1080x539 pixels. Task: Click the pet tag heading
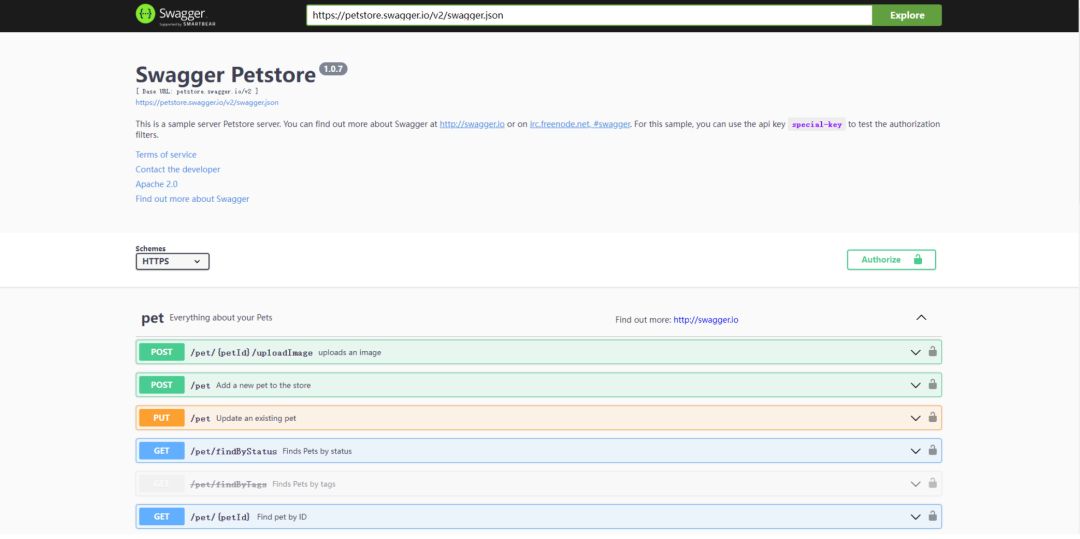point(152,319)
